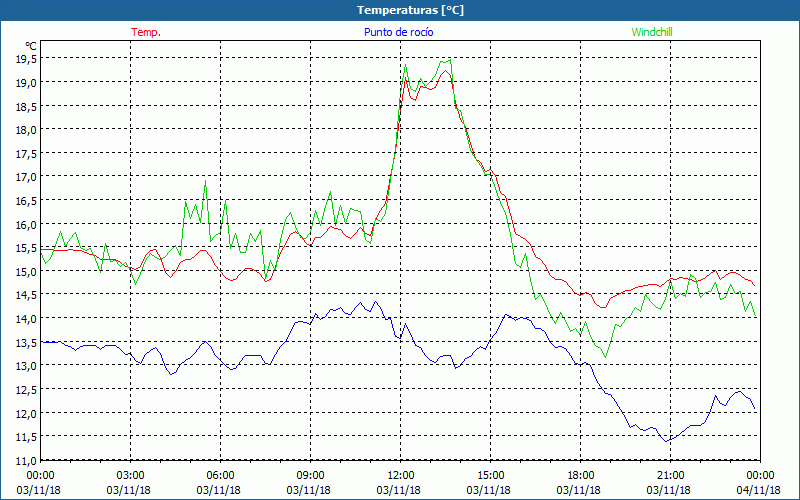This screenshot has width=800, height=500.
Task: Click the 17,0 y-axis value
Action: click(x=26, y=177)
